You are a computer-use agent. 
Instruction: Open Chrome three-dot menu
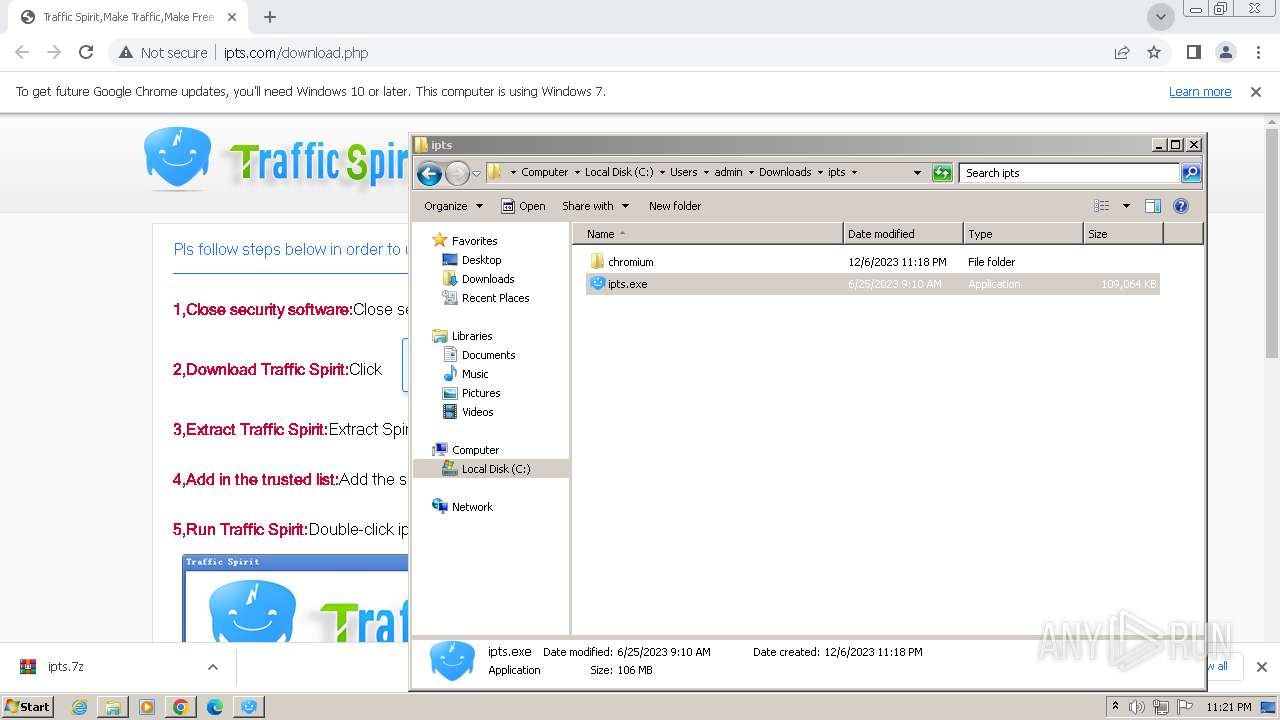click(x=1258, y=53)
